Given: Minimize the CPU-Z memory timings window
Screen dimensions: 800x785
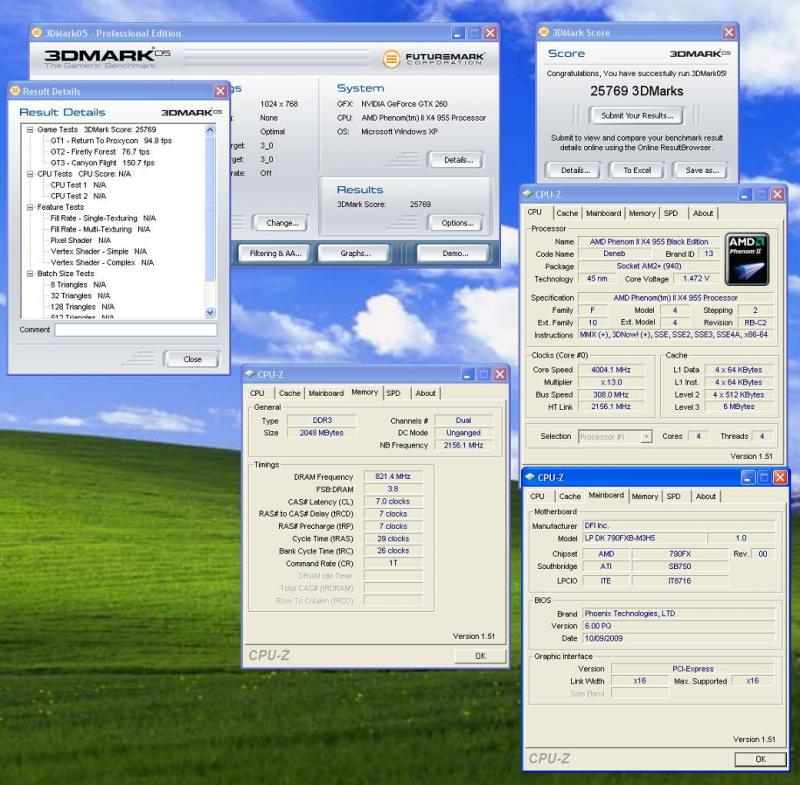Looking at the screenshot, I should point(468,374).
